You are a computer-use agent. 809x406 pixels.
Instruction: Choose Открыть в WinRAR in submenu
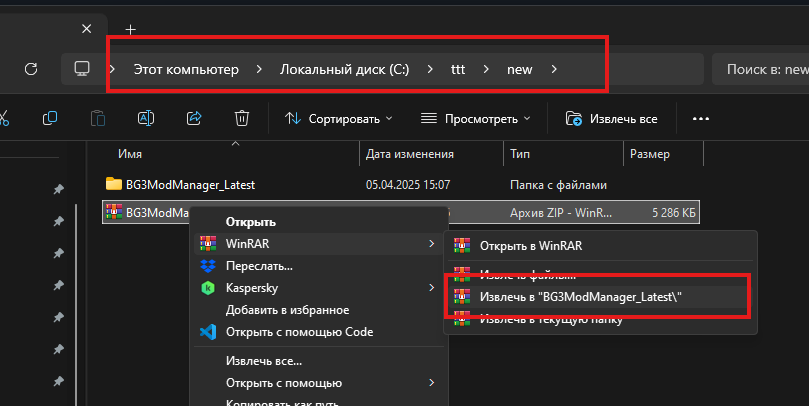[600, 246]
